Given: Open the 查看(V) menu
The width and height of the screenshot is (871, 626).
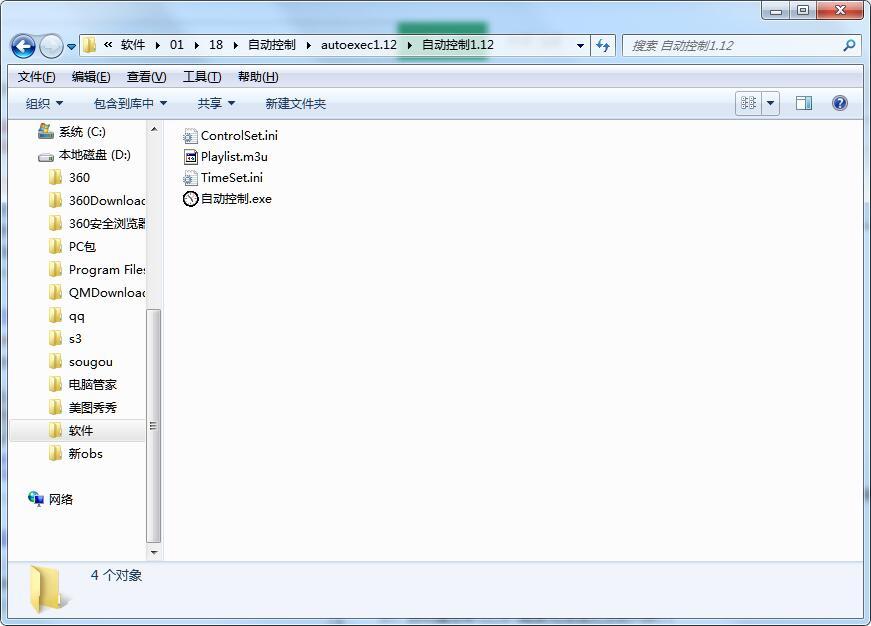Looking at the screenshot, I should tap(146, 77).
